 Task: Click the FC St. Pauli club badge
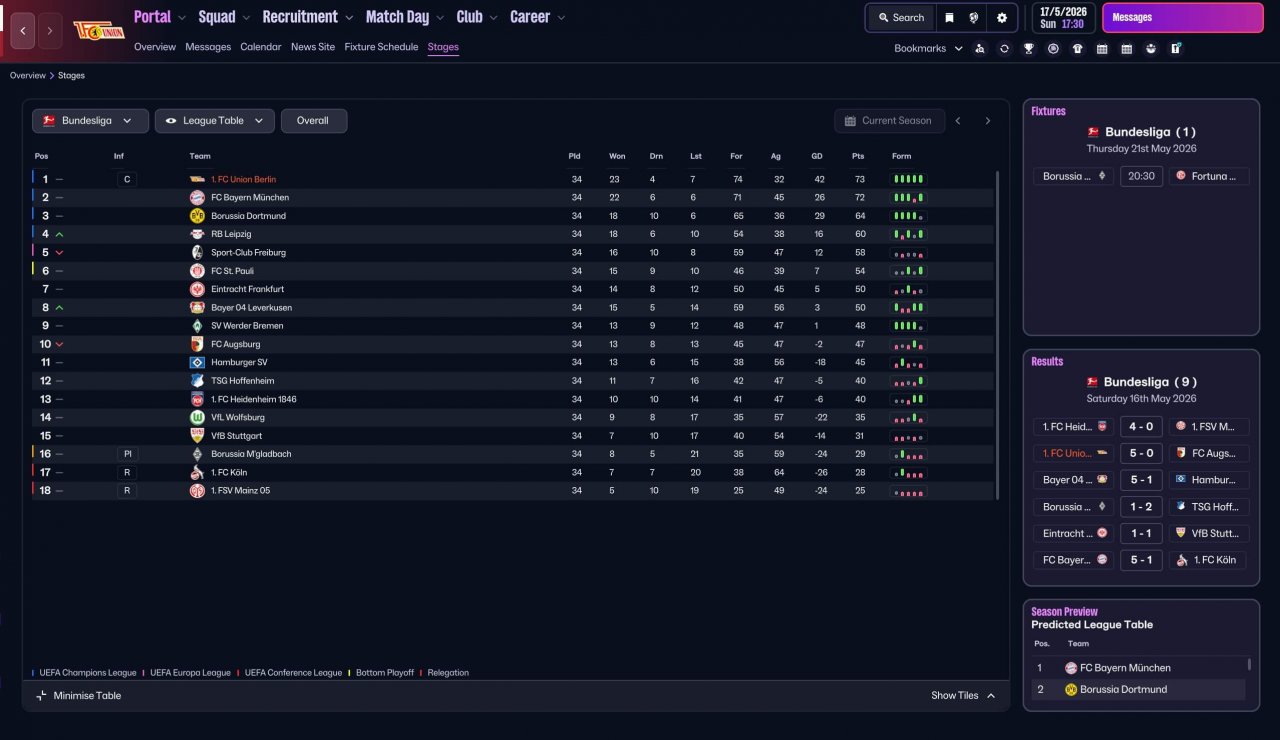click(197, 271)
